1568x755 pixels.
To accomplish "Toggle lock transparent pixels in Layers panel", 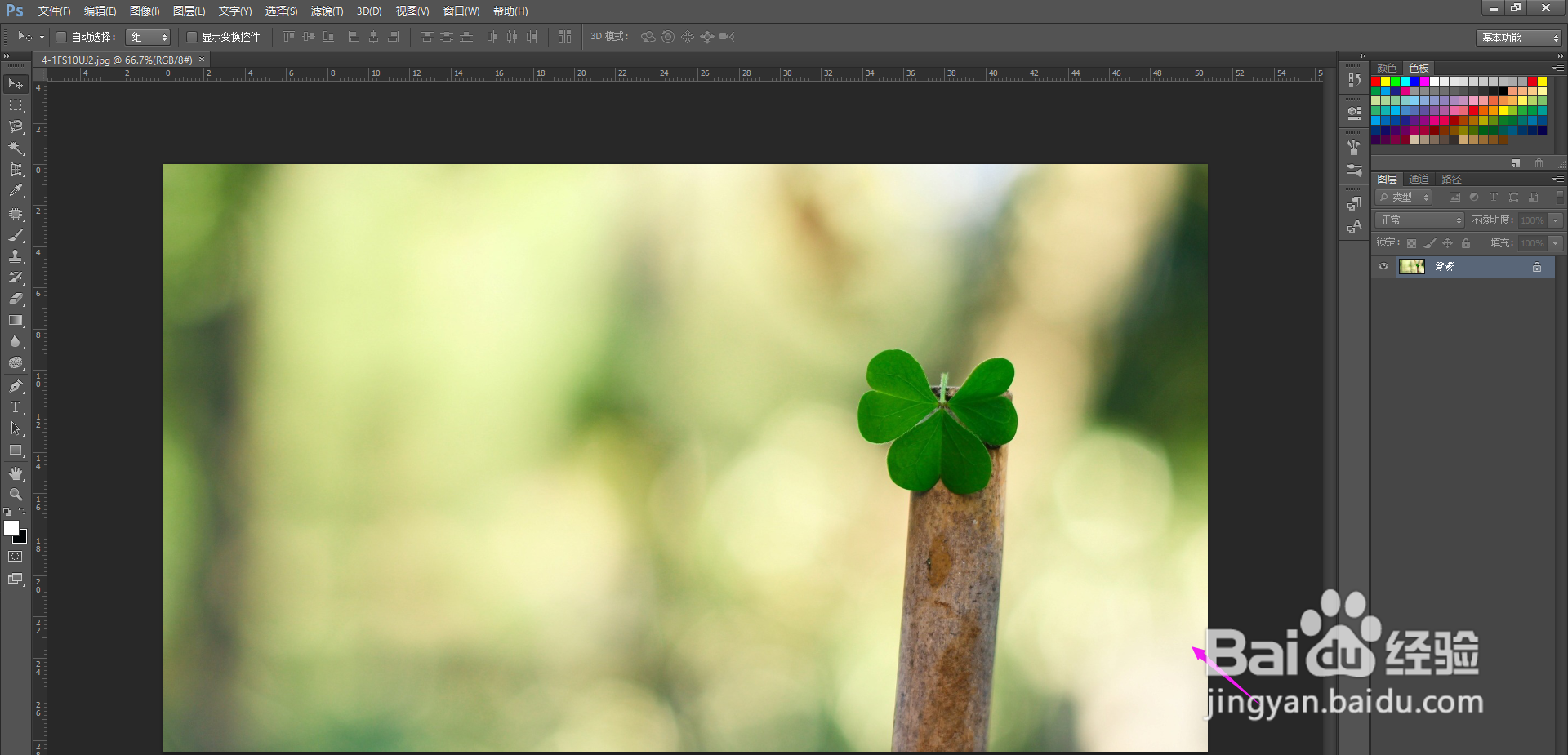I will pyautogui.click(x=1411, y=243).
